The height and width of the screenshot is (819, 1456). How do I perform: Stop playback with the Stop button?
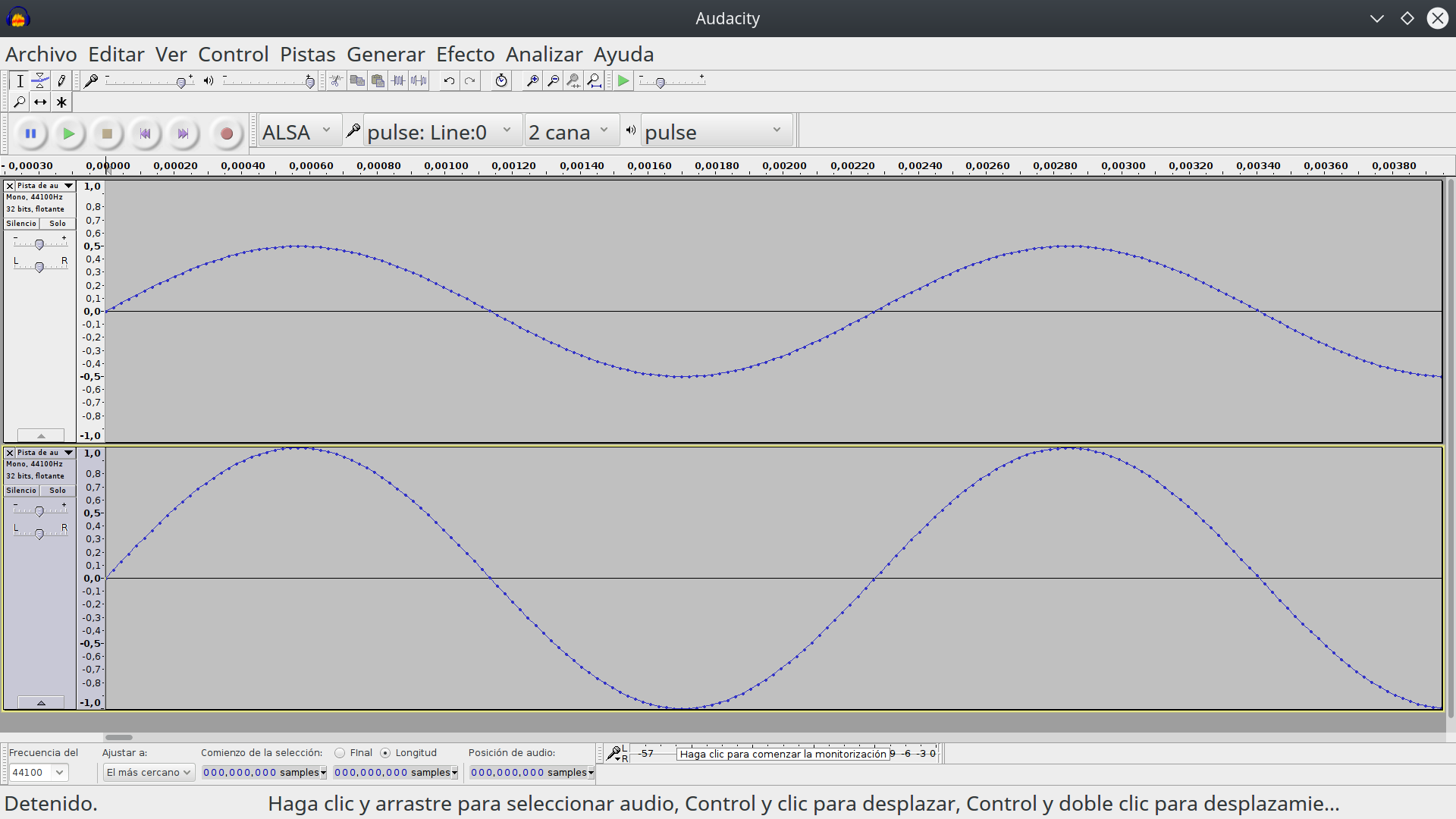[107, 133]
